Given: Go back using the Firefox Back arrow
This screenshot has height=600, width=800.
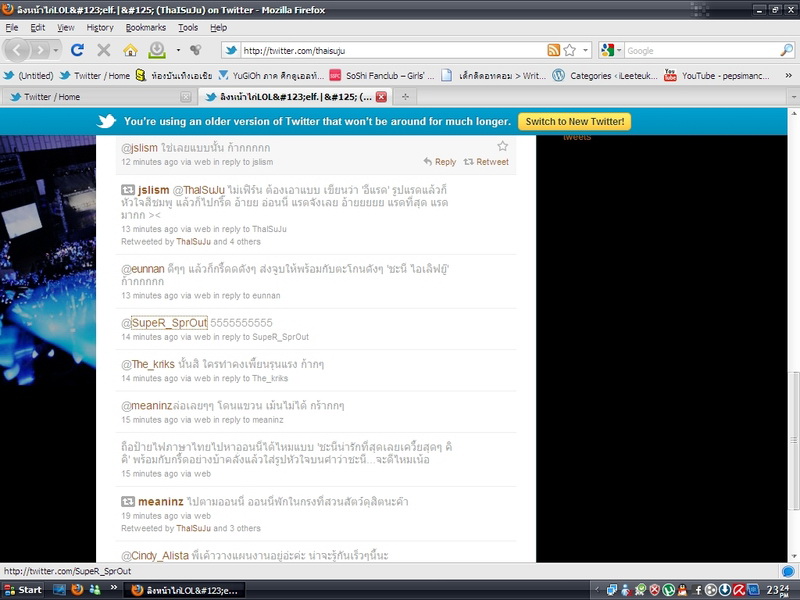Looking at the screenshot, I should (17, 50).
